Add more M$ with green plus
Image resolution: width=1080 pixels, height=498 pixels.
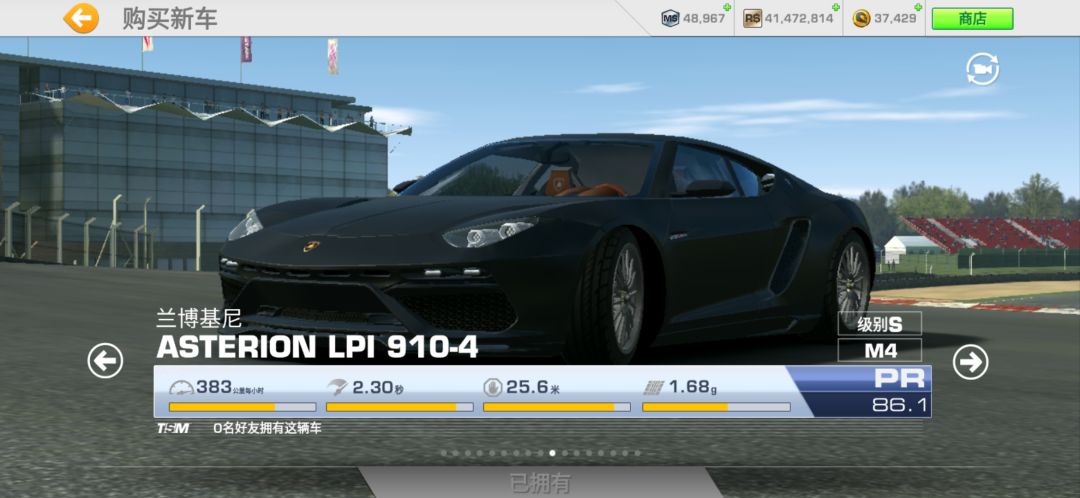click(726, 8)
